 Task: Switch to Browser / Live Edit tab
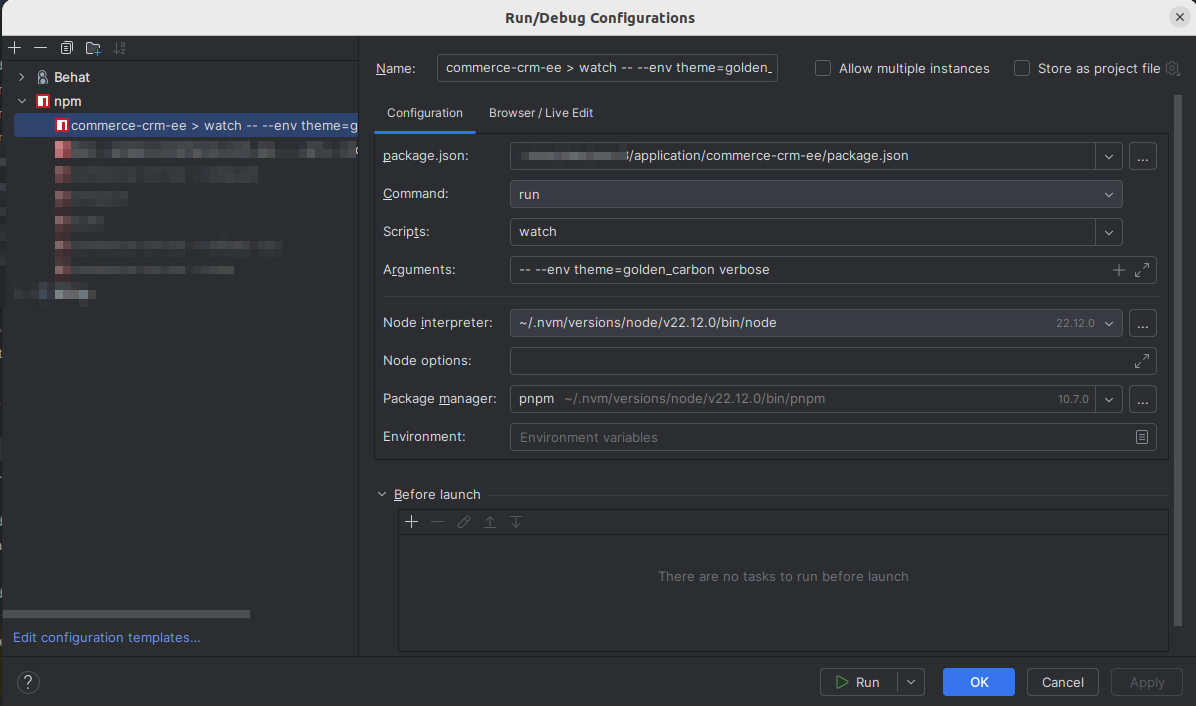(x=541, y=113)
